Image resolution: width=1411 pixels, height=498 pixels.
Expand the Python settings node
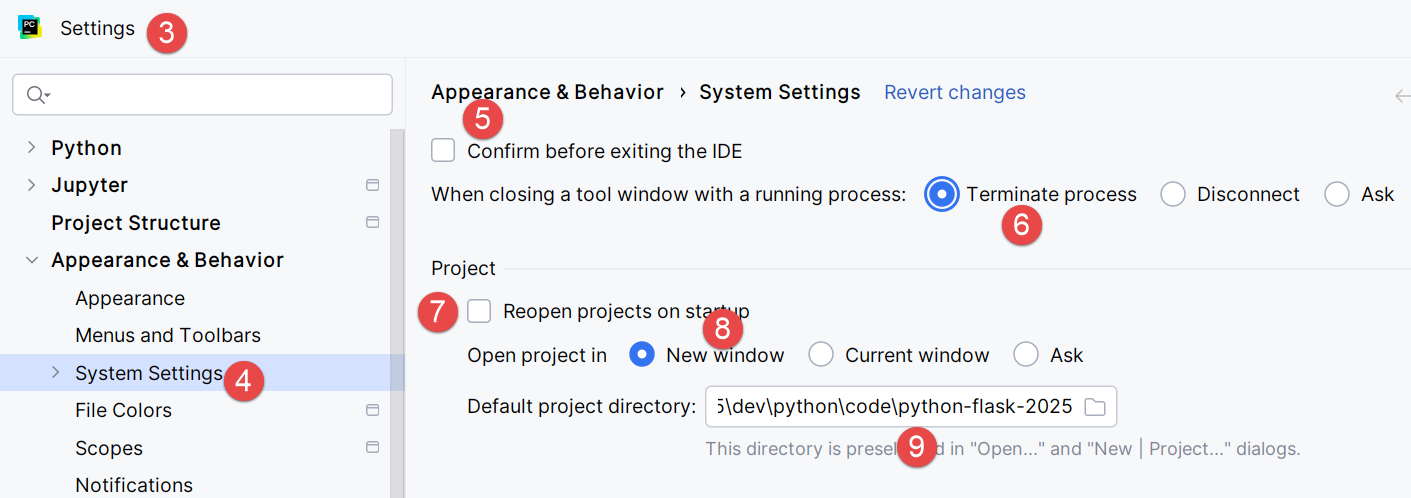click(x=32, y=148)
